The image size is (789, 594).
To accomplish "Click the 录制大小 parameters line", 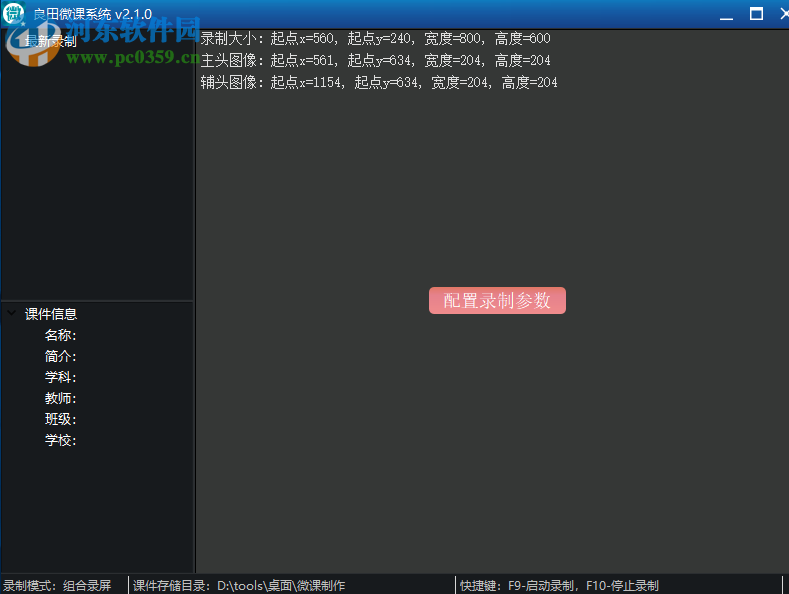I will [x=375, y=38].
